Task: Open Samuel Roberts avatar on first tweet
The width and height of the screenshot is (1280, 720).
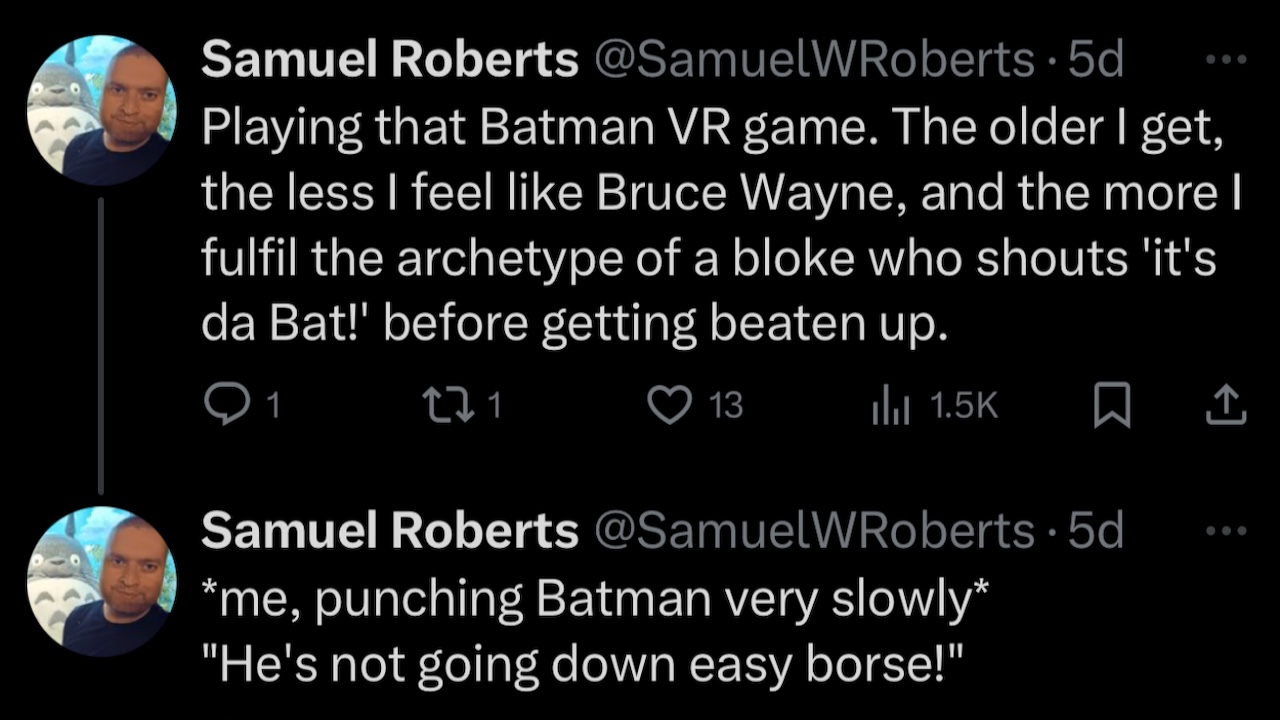Action: 102,110
